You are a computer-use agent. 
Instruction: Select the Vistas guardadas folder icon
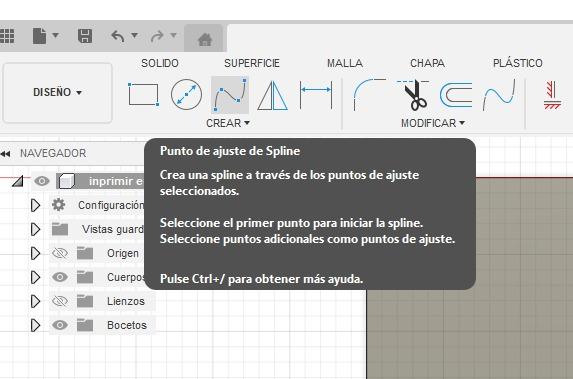[60, 229]
